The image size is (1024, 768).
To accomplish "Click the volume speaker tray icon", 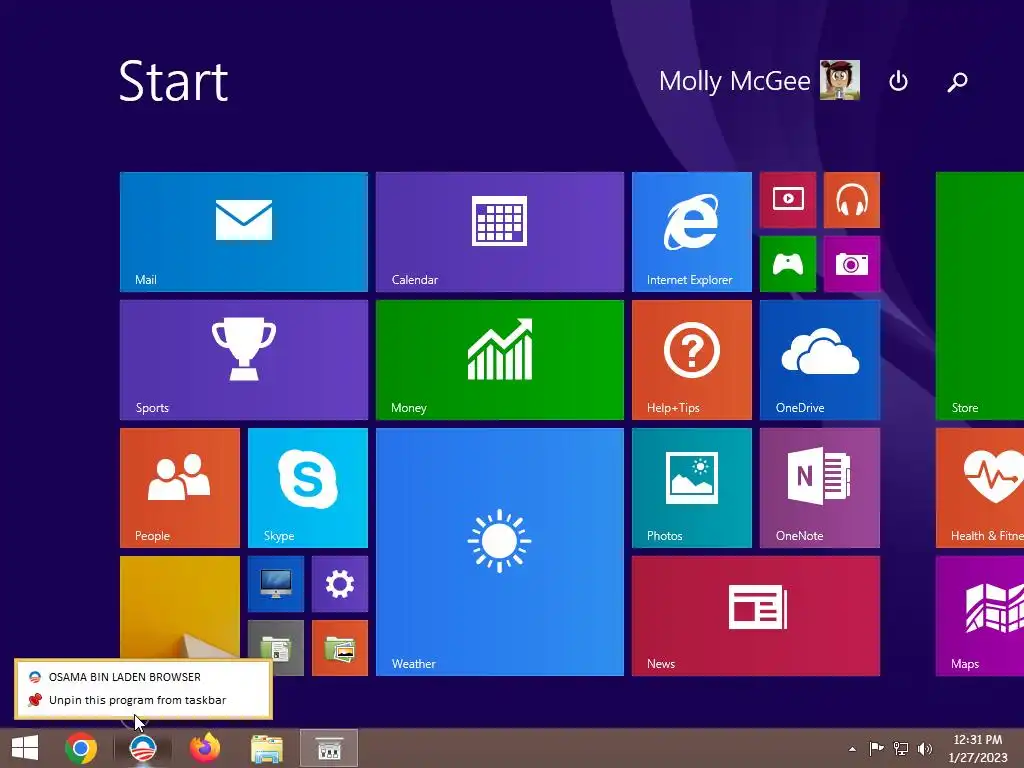I will point(925,748).
